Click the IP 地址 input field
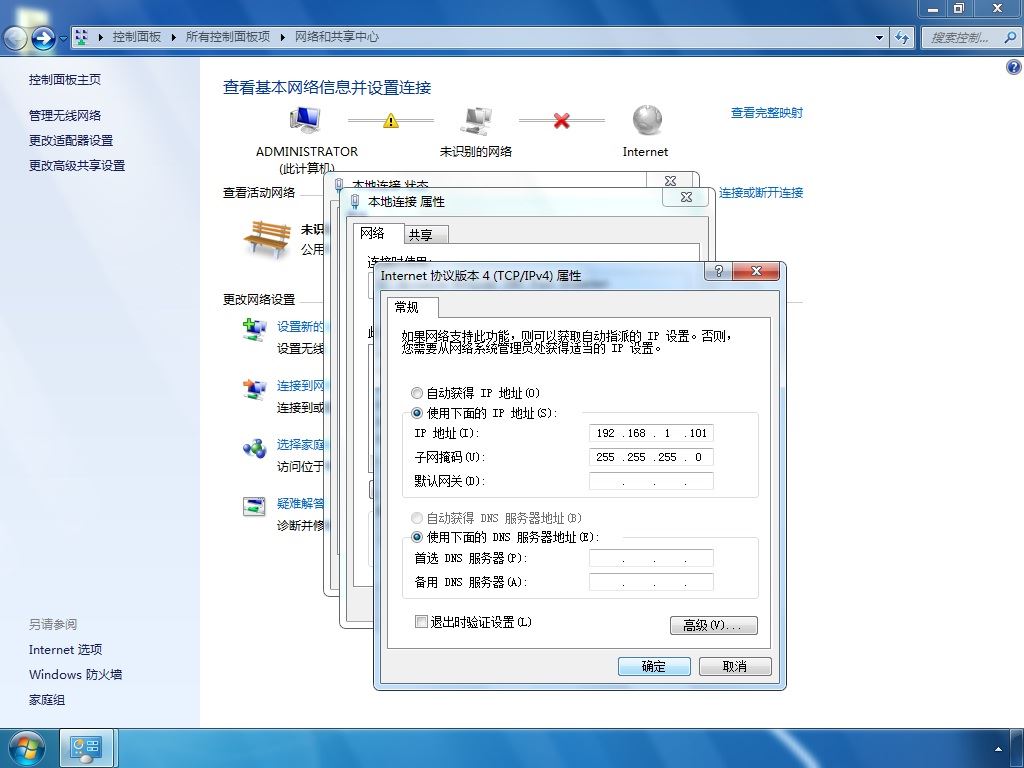 click(x=651, y=433)
